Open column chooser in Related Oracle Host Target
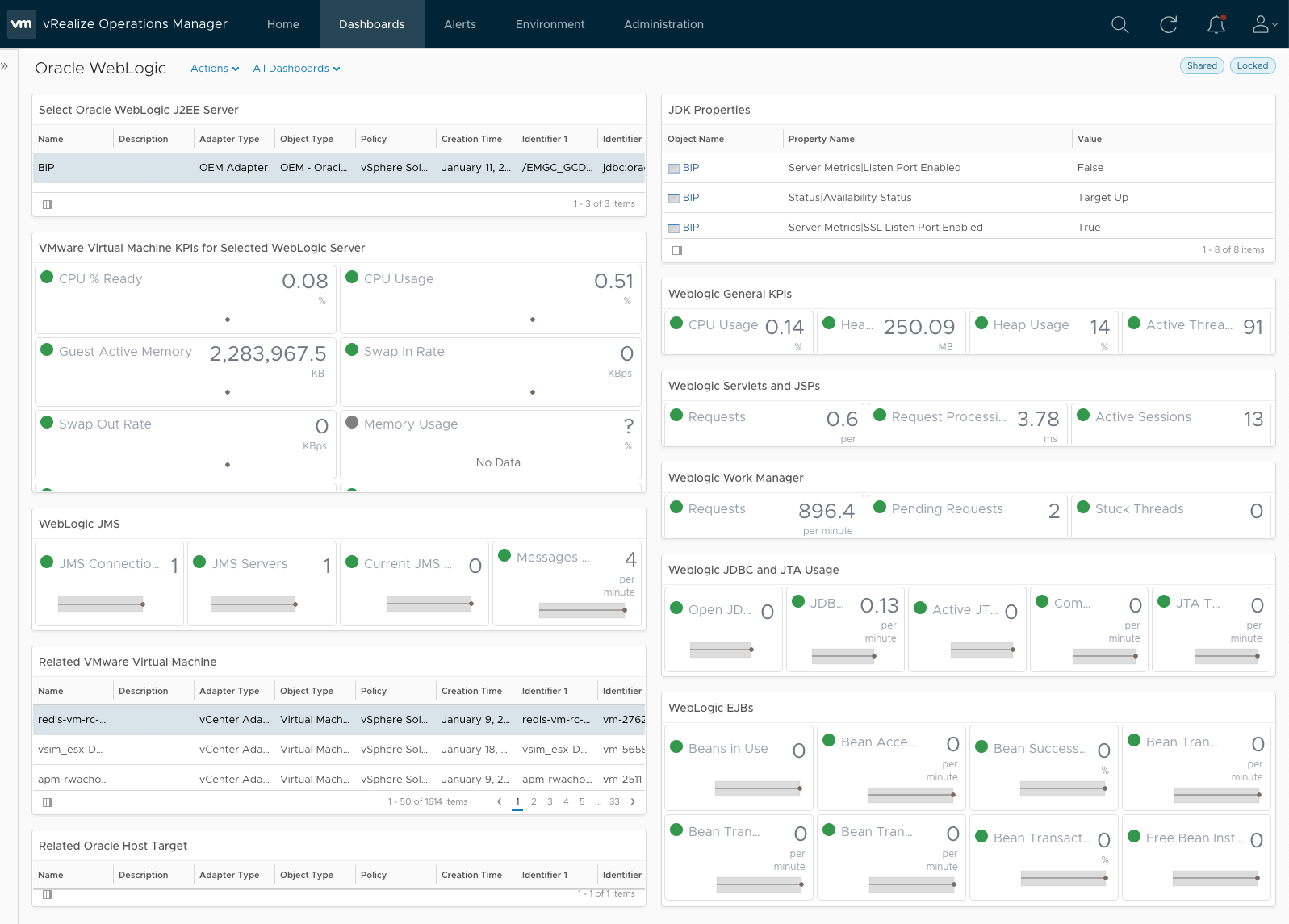The height and width of the screenshot is (924, 1289). [x=48, y=894]
